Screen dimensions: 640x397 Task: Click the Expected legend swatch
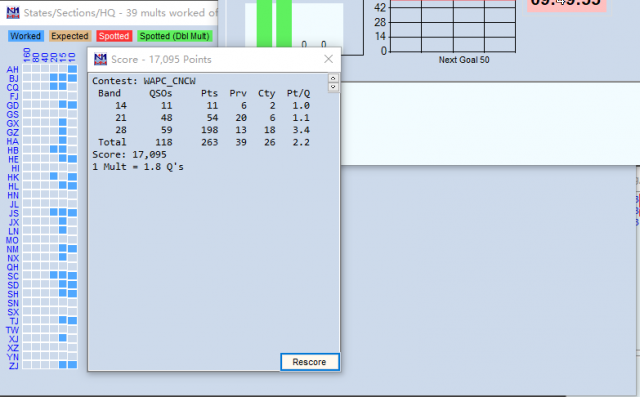pos(69,36)
